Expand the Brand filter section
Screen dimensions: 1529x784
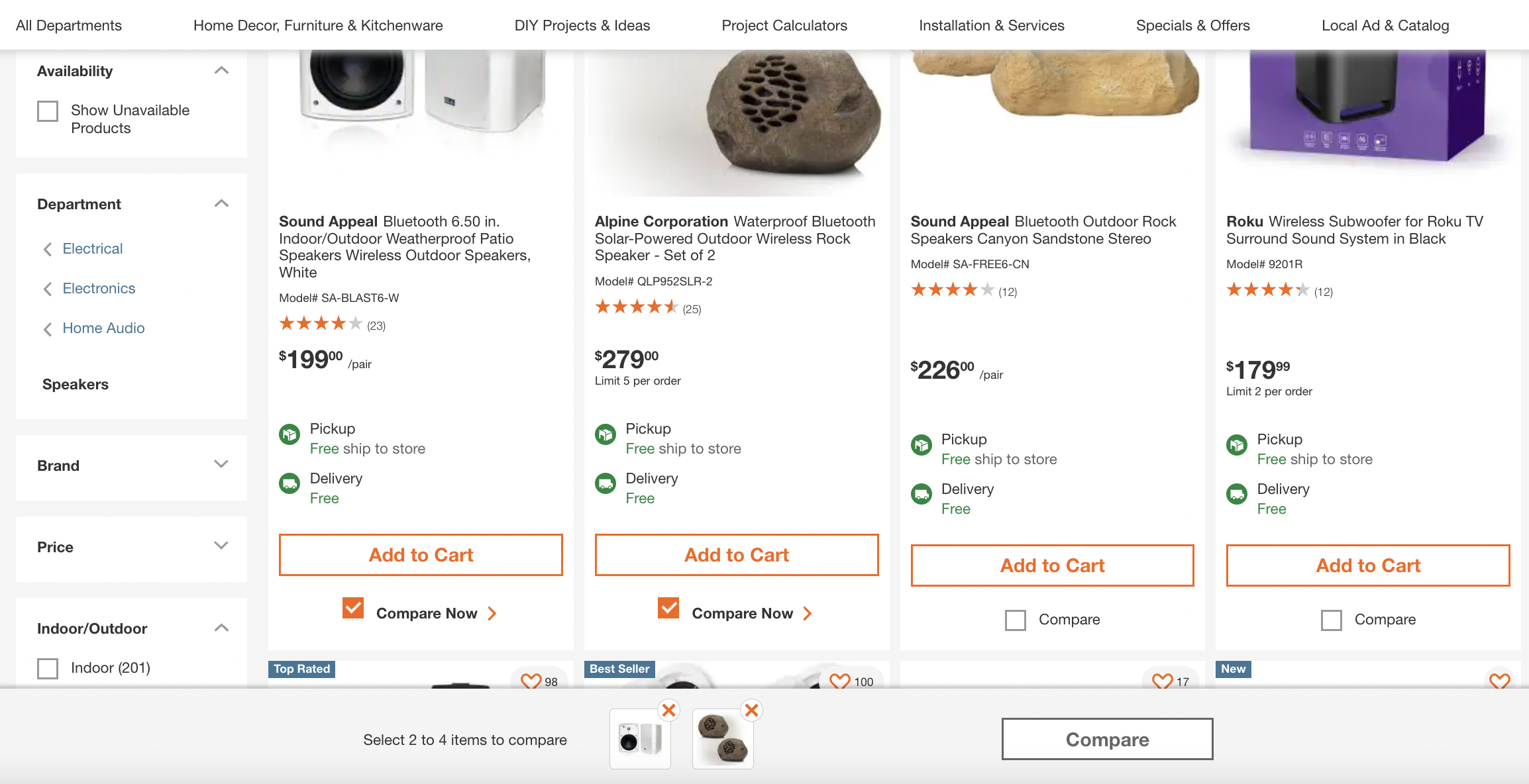(221, 465)
